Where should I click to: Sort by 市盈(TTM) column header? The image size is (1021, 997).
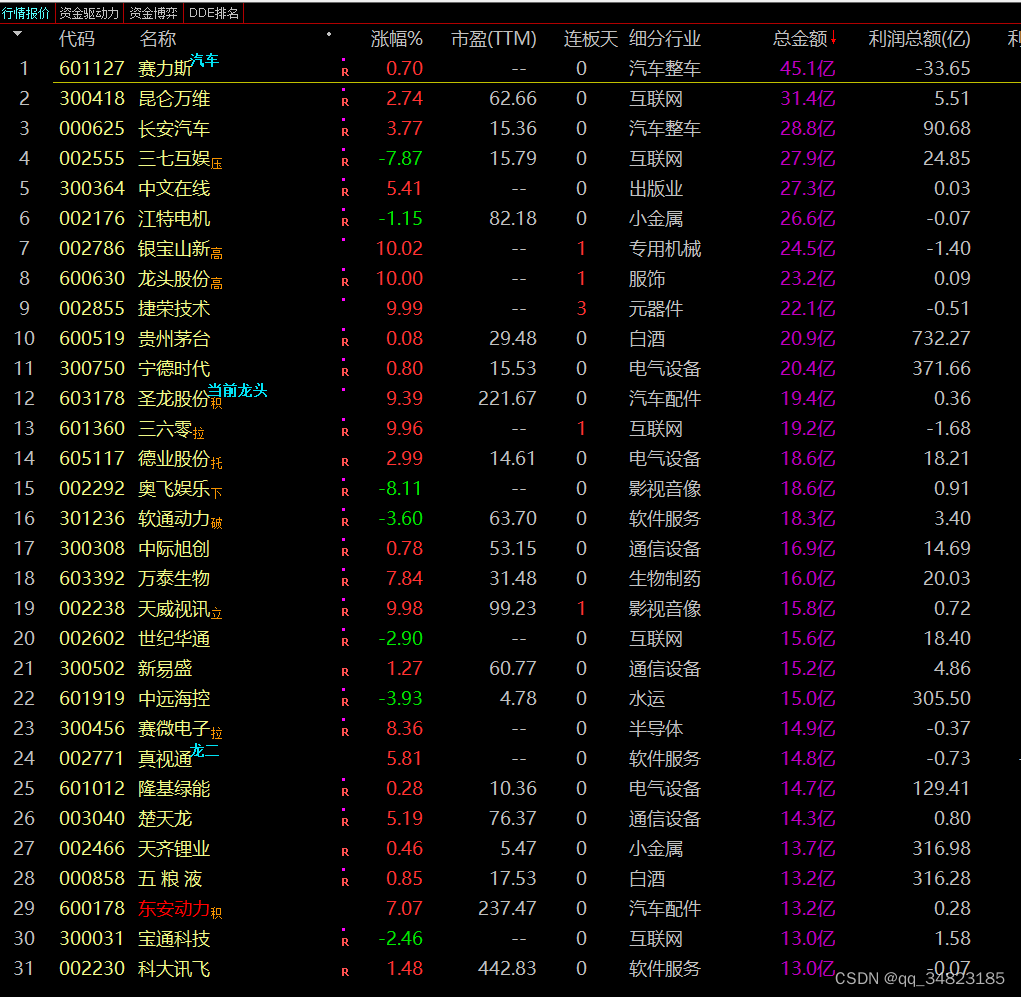tap(494, 39)
